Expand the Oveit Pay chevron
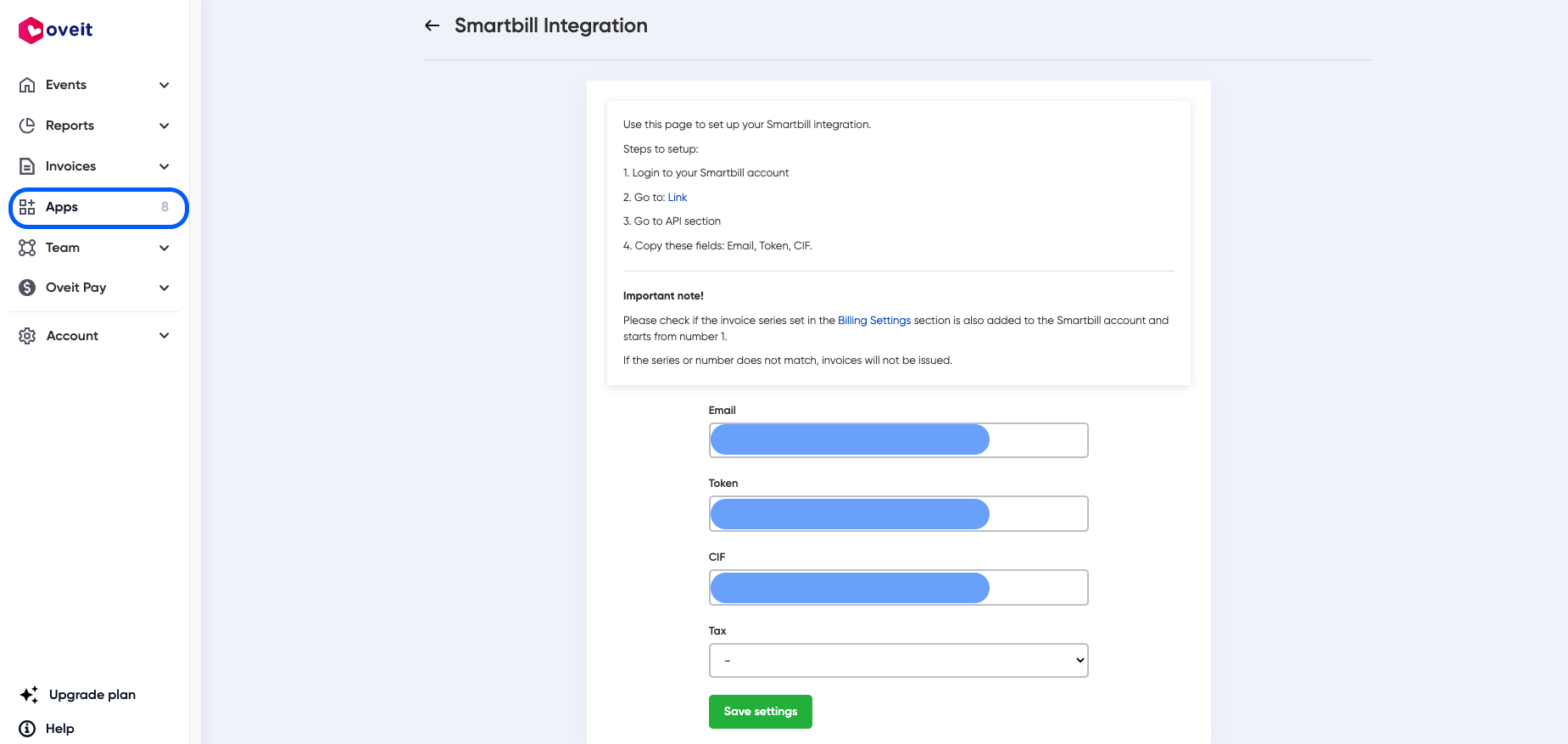 (x=165, y=288)
